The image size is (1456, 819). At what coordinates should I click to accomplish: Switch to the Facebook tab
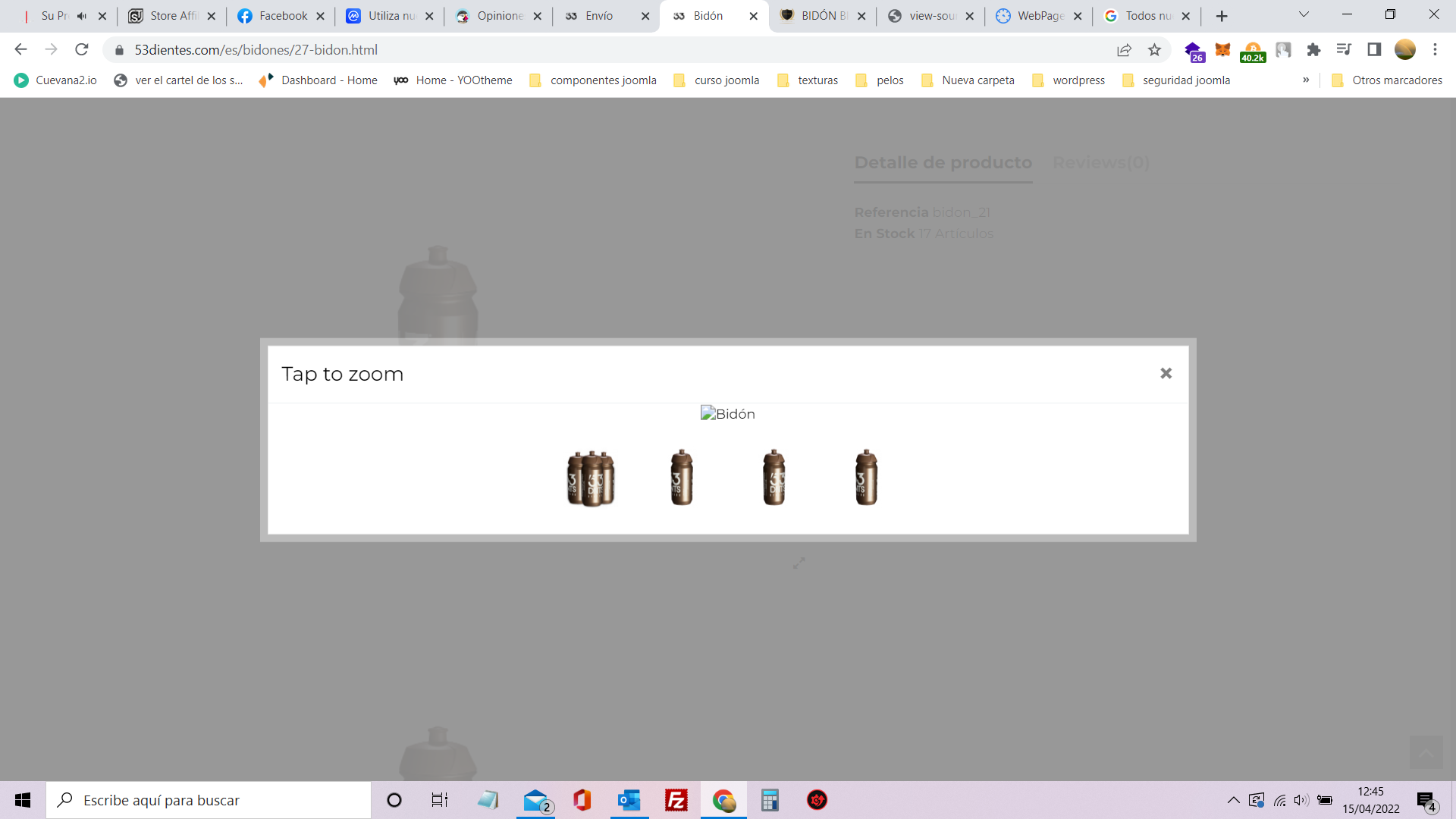point(281,16)
